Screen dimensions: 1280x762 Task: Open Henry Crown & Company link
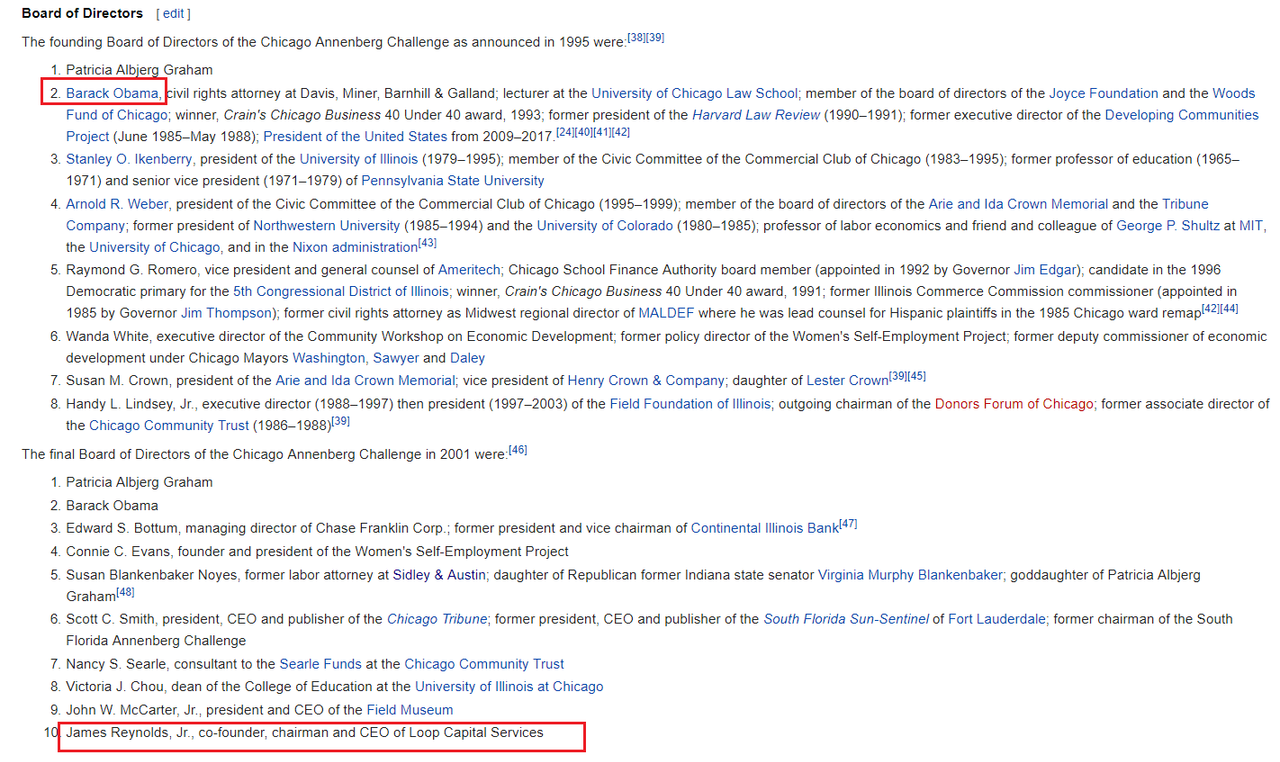[x=646, y=381]
